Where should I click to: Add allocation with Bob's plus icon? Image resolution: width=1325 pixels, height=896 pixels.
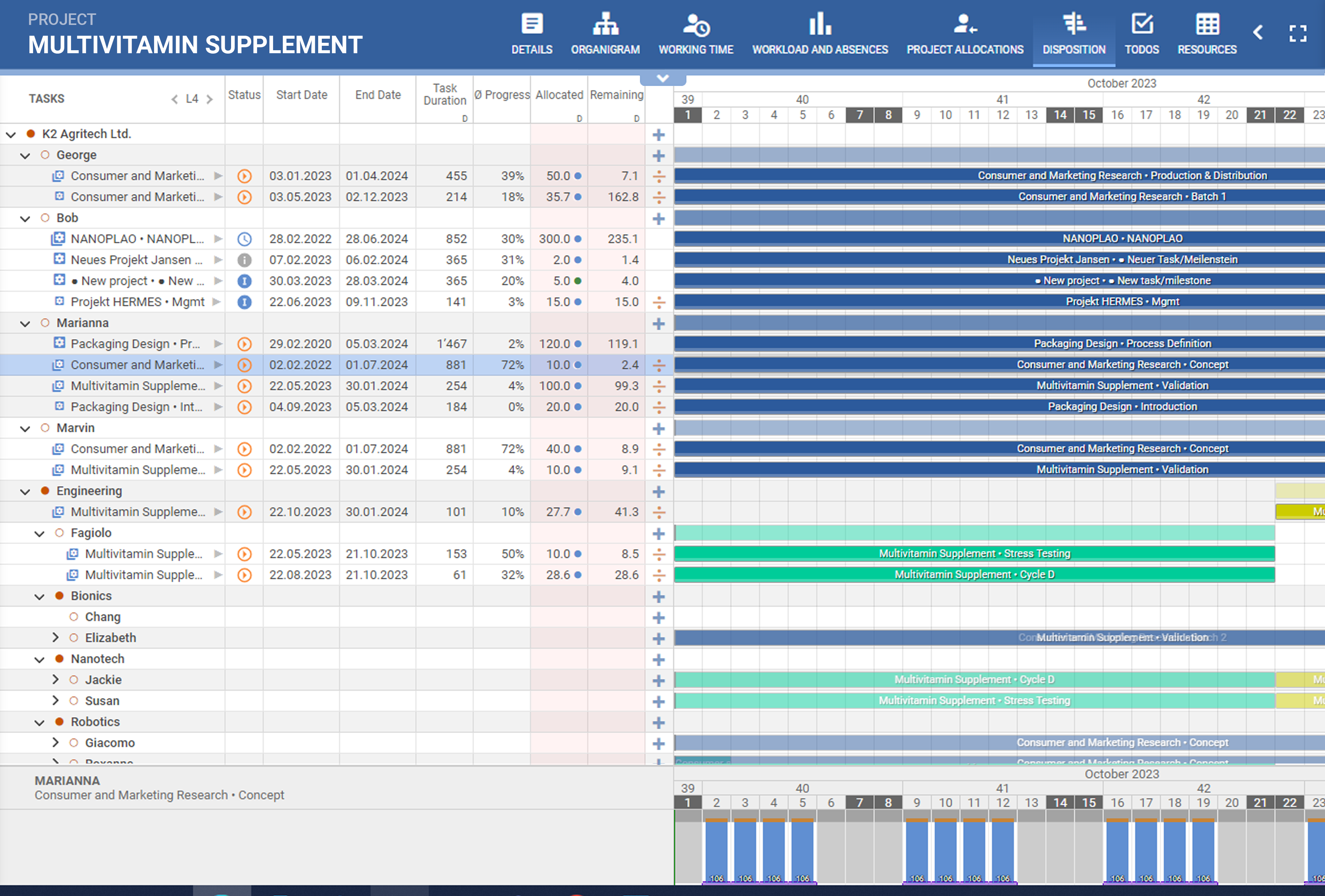pos(659,218)
